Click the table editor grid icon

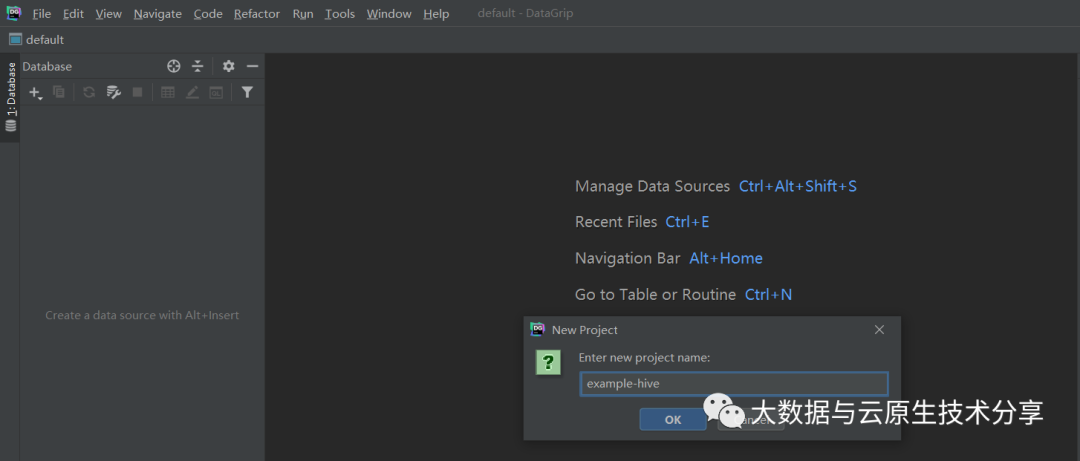pos(168,92)
